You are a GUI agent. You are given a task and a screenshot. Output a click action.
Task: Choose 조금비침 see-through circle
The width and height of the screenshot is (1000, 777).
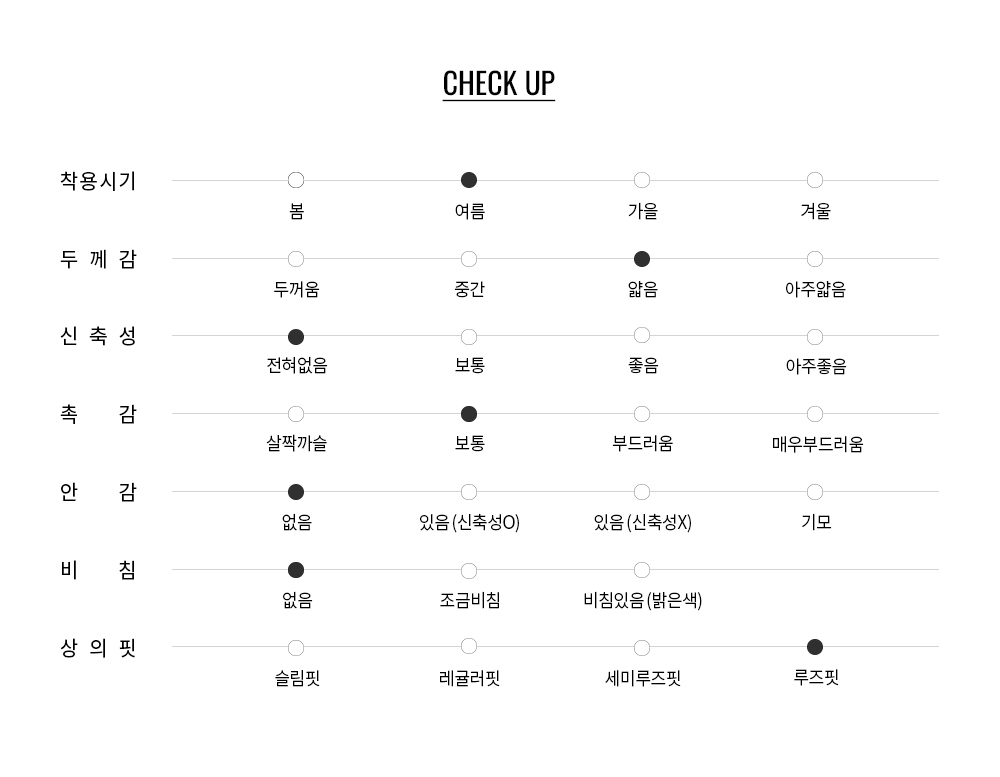click(x=469, y=571)
